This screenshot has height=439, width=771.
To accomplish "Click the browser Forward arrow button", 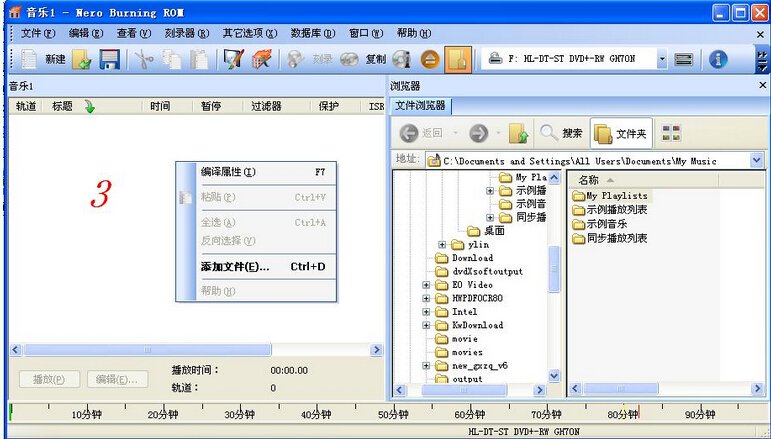I will coord(478,133).
